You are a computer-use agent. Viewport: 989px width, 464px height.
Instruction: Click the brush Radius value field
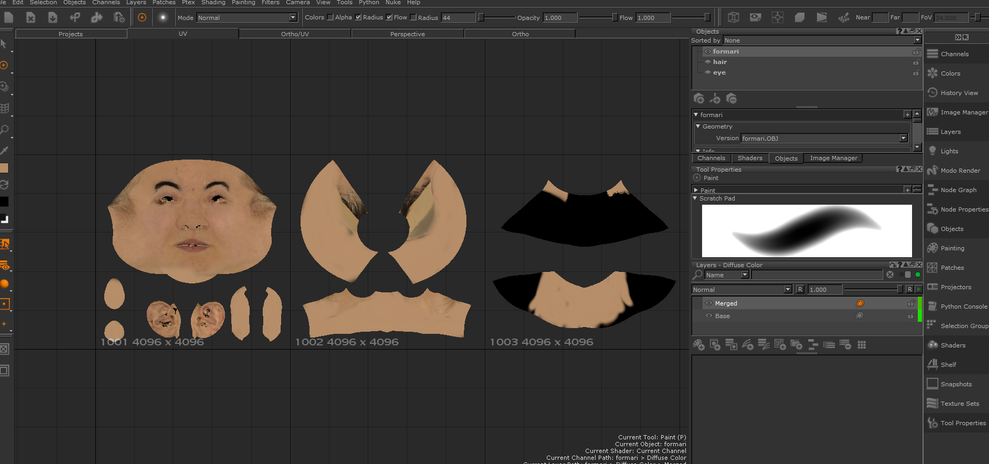(x=457, y=18)
